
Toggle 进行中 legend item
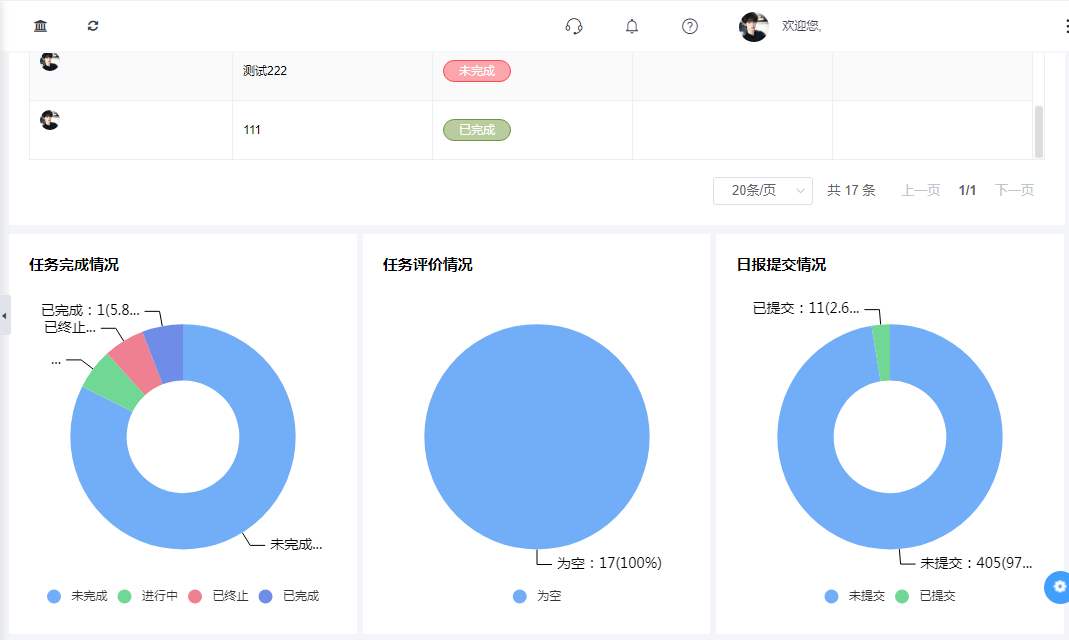[x=148, y=596]
